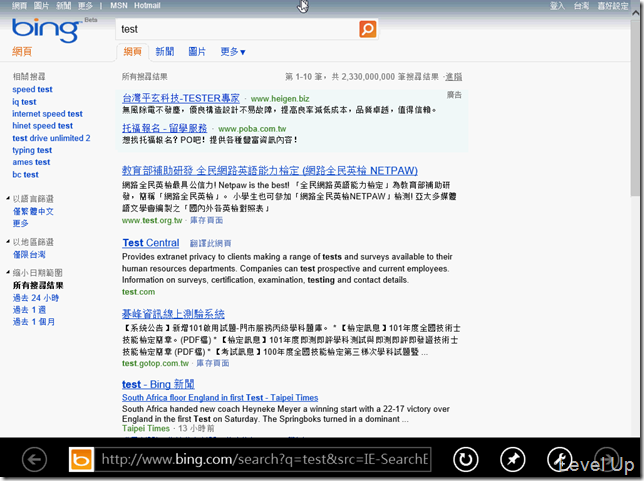This screenshot has height=481, width=644.
Task: Open the test - Bing 新聞 heading link
Action: [x=158, y=384]
